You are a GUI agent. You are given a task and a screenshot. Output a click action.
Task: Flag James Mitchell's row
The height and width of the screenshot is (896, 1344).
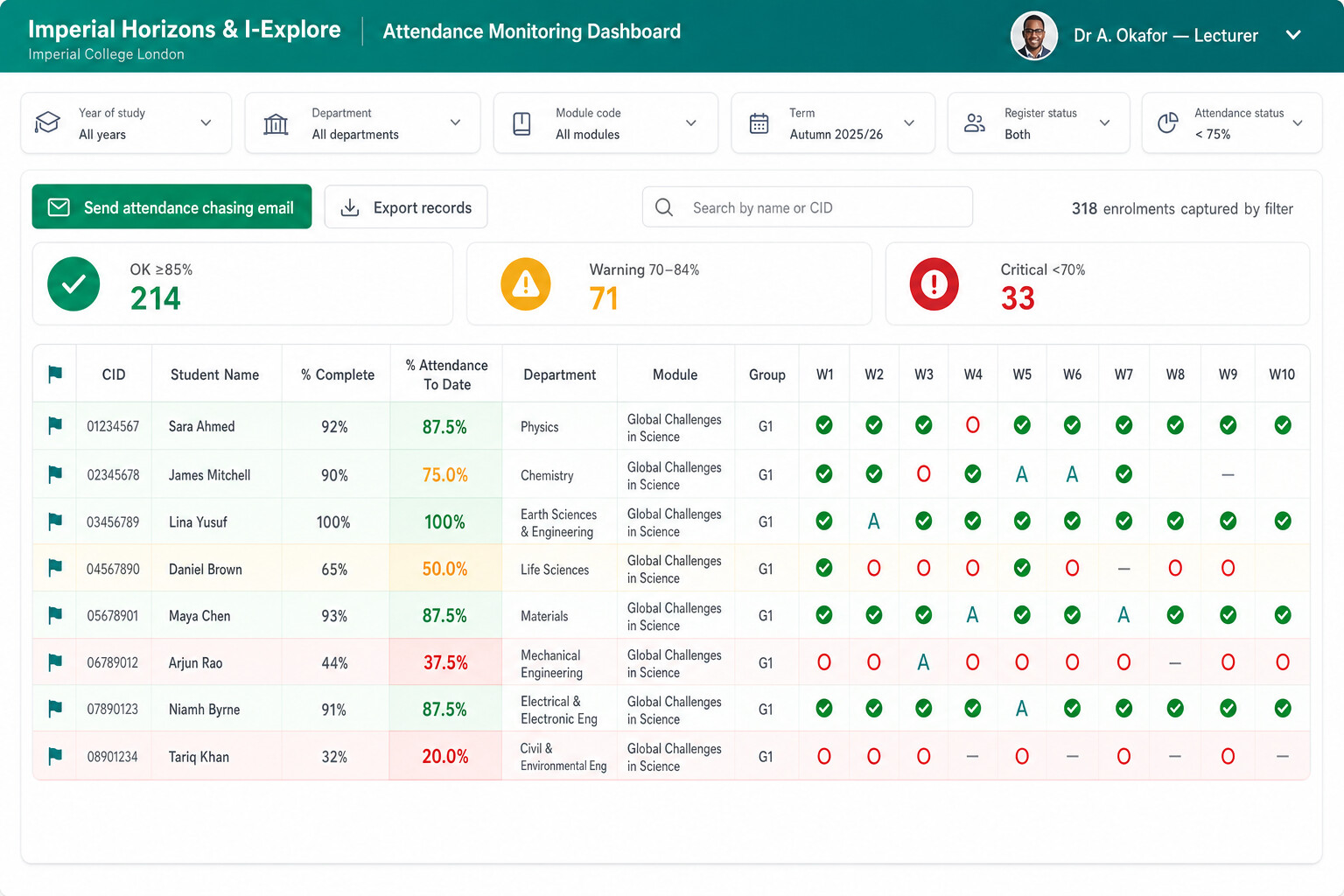click(x=55, y=474)
